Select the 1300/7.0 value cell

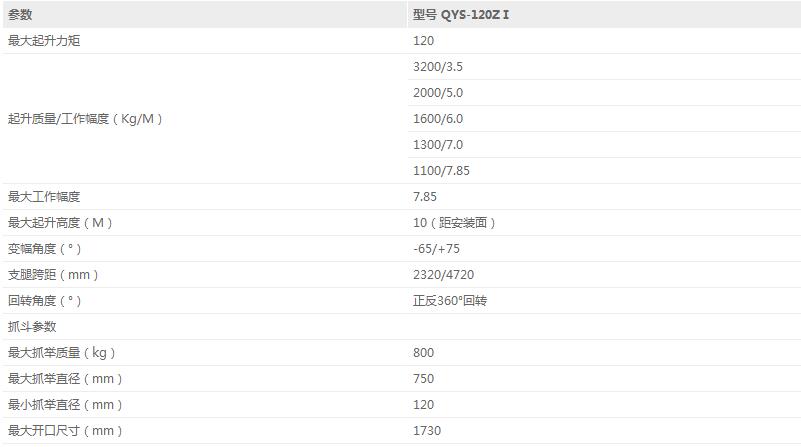[x=438, y=145]
